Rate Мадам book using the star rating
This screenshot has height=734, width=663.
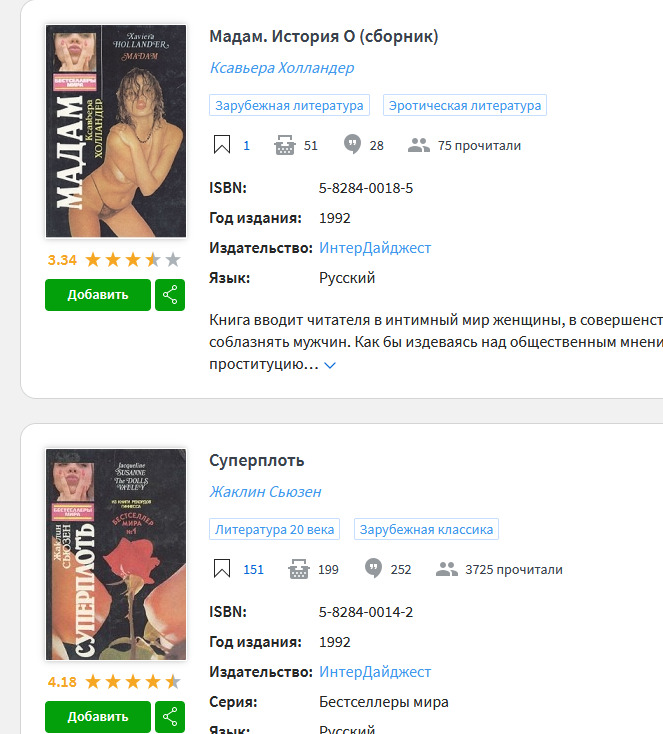tap(133, 259)
